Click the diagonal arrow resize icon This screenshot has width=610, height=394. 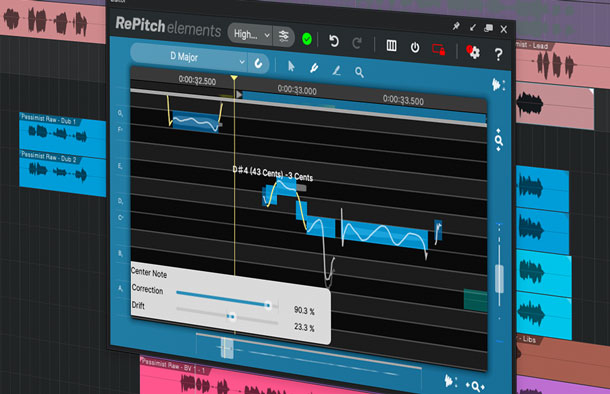(x=473, y=27)
